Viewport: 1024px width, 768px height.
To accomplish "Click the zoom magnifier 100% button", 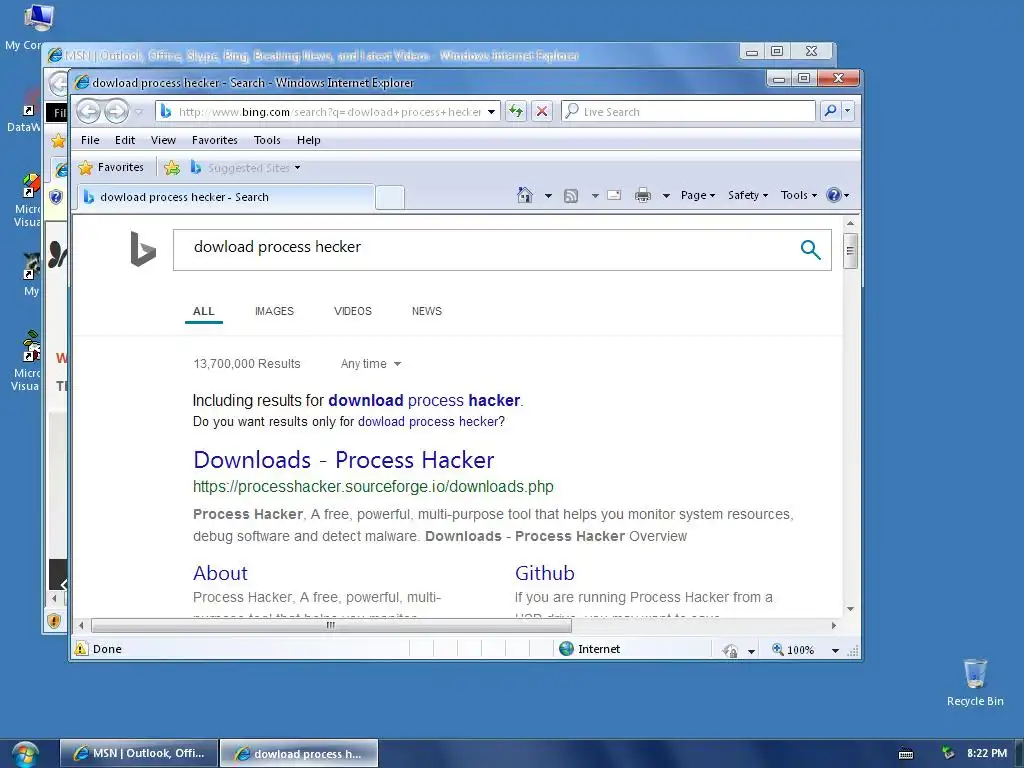I will point(793,650).
